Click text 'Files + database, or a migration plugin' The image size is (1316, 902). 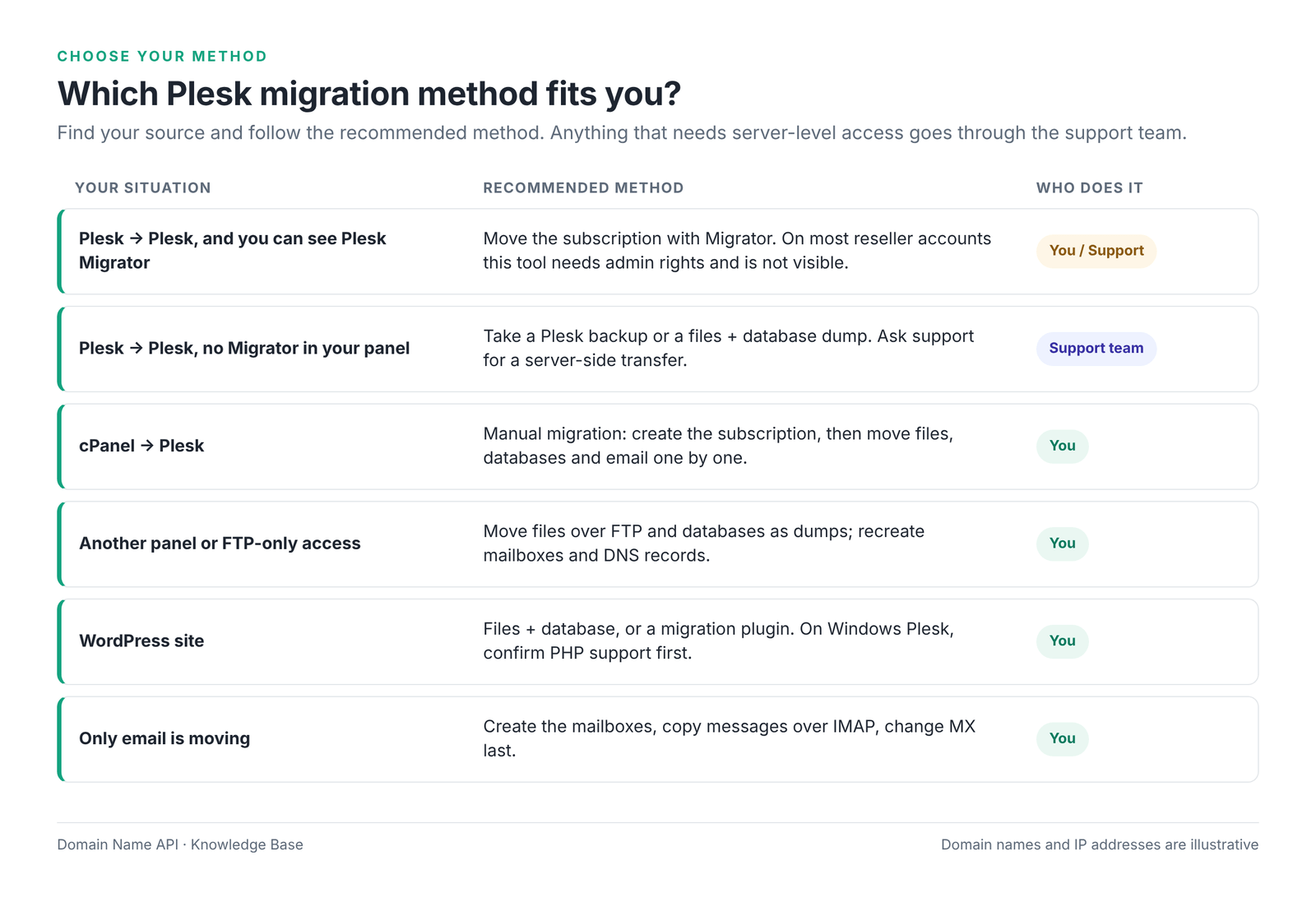[x=637, y=629]
